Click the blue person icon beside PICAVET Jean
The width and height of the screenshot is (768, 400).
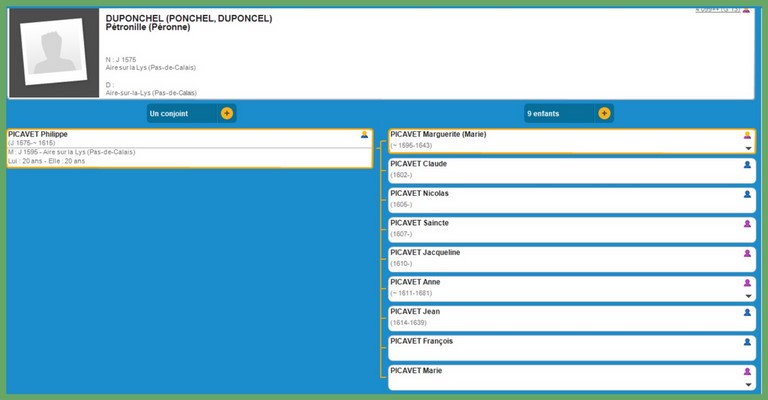(747, 312)
